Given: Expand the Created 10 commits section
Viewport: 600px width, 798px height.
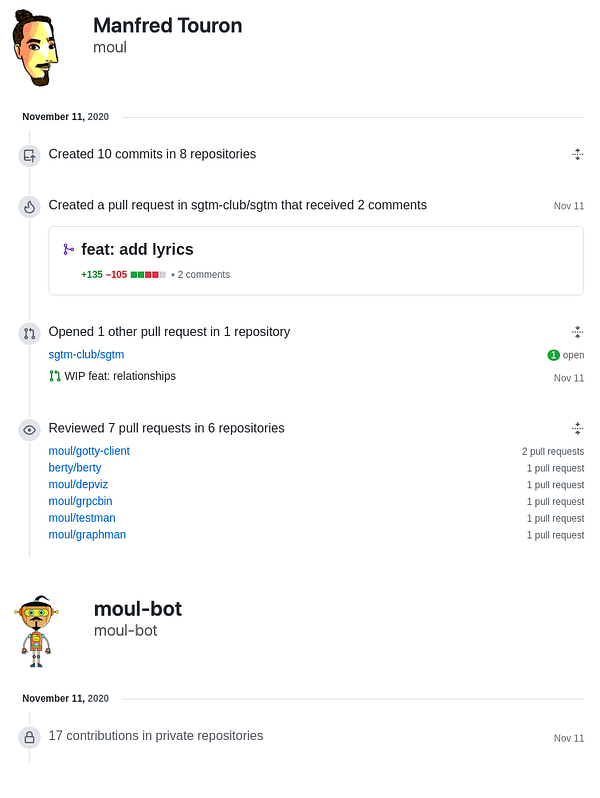Looking at the screenshot, I should click(x=577, y=154).
